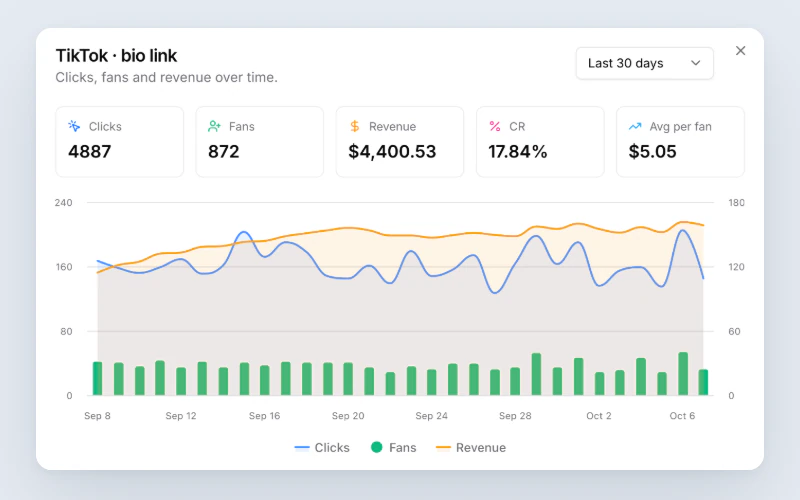
Task: Click the Oct 6 green fans bar
Action: tap(683, 373)
